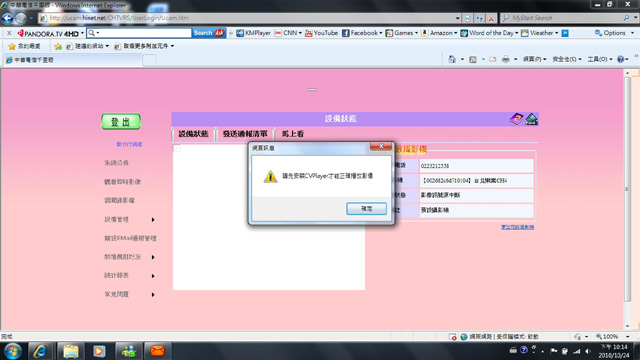640x360 pixels.
Task: Open the 工具(O) Tools menu
Action: click(600, 60)
